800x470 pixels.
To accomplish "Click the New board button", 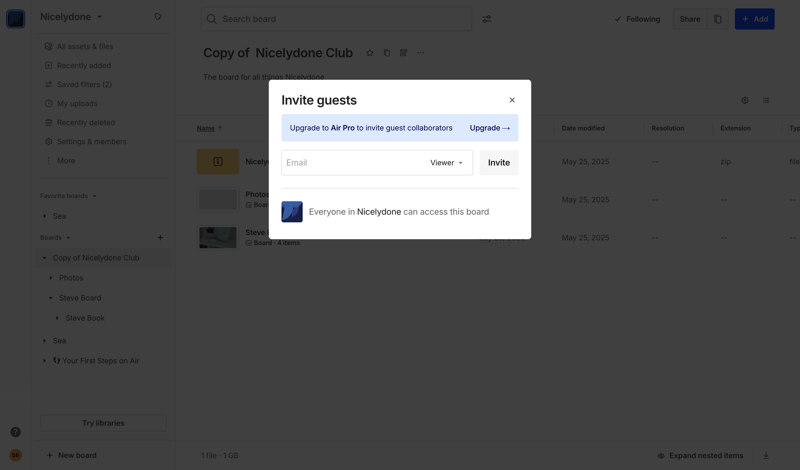I will coord(71,455).
